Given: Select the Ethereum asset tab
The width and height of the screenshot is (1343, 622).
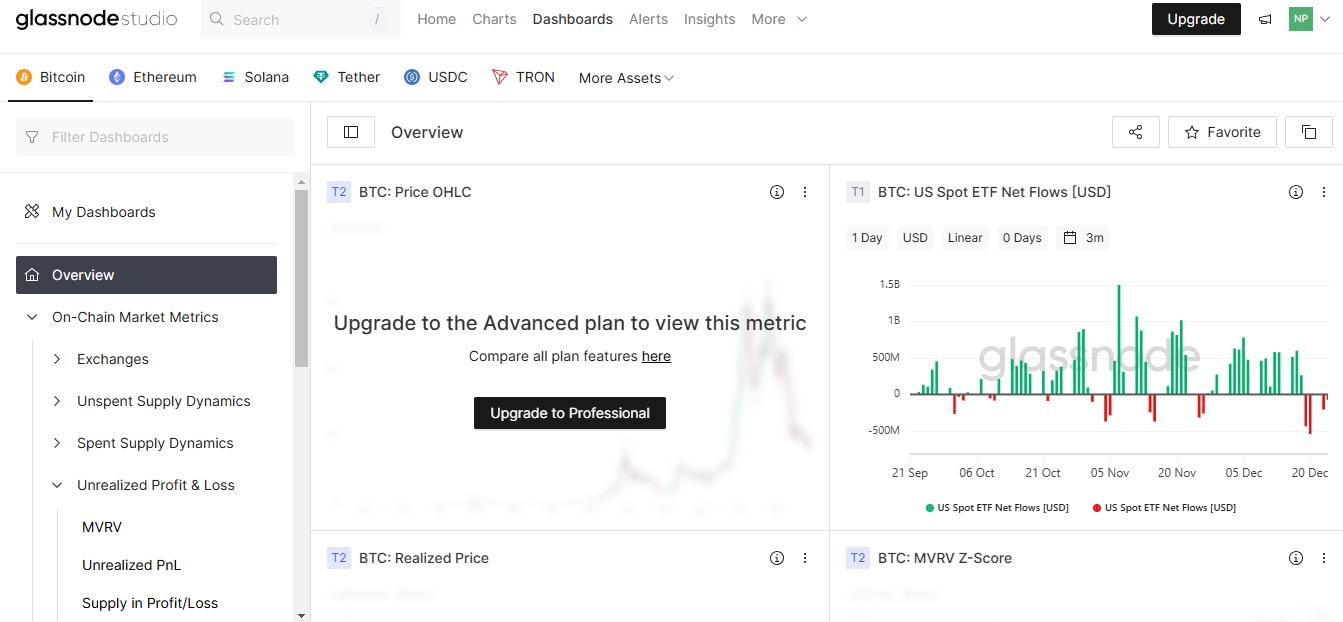Looking at the screenshot, I should (153, 77).
